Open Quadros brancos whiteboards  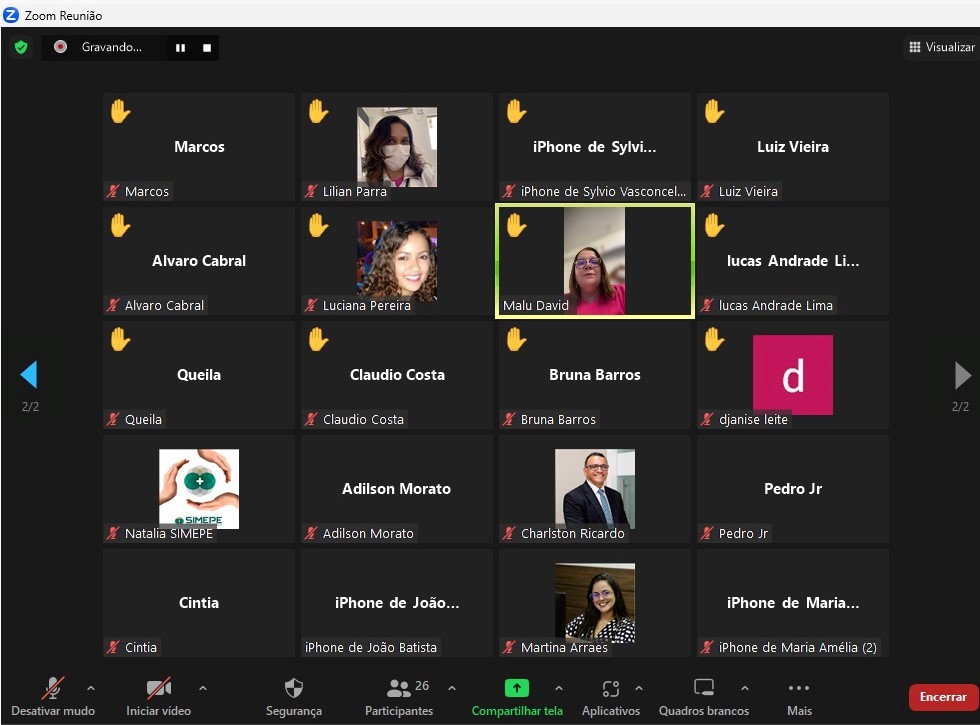click(x=704, y=696)
